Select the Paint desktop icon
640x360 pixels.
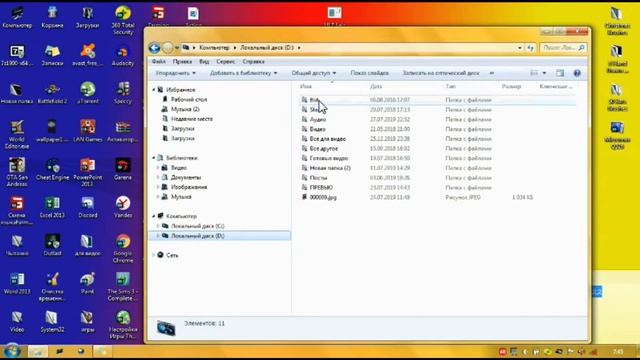click(87, 283)
